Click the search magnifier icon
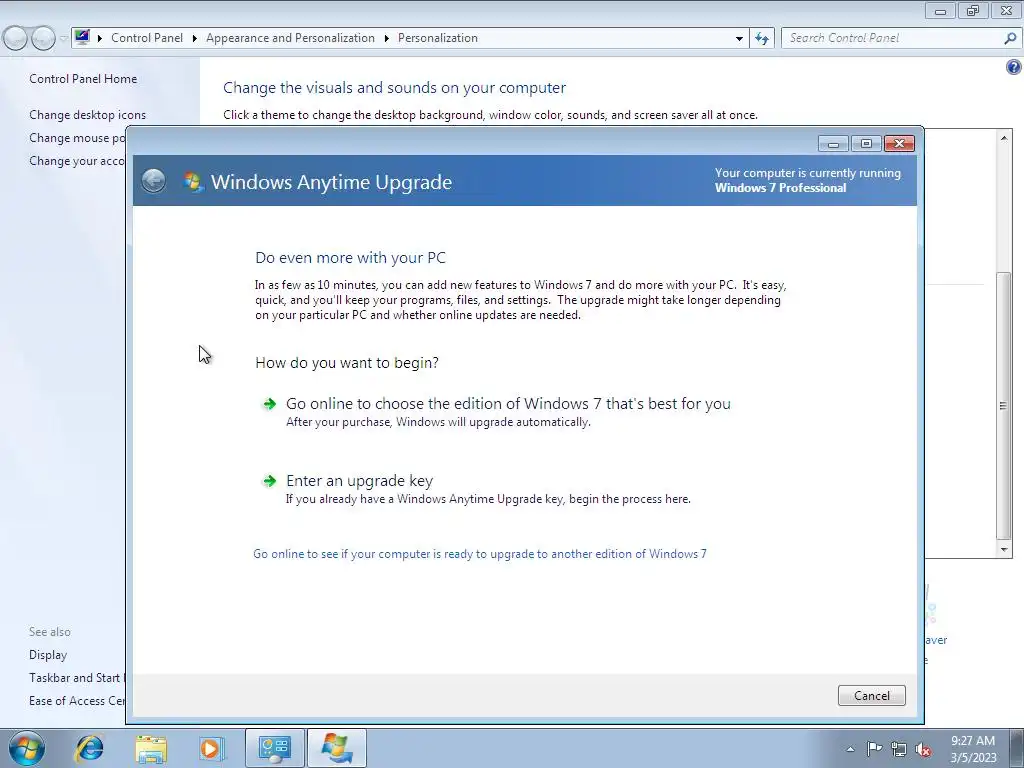Screen dimensions: 1024x768 coord(1010,39)
